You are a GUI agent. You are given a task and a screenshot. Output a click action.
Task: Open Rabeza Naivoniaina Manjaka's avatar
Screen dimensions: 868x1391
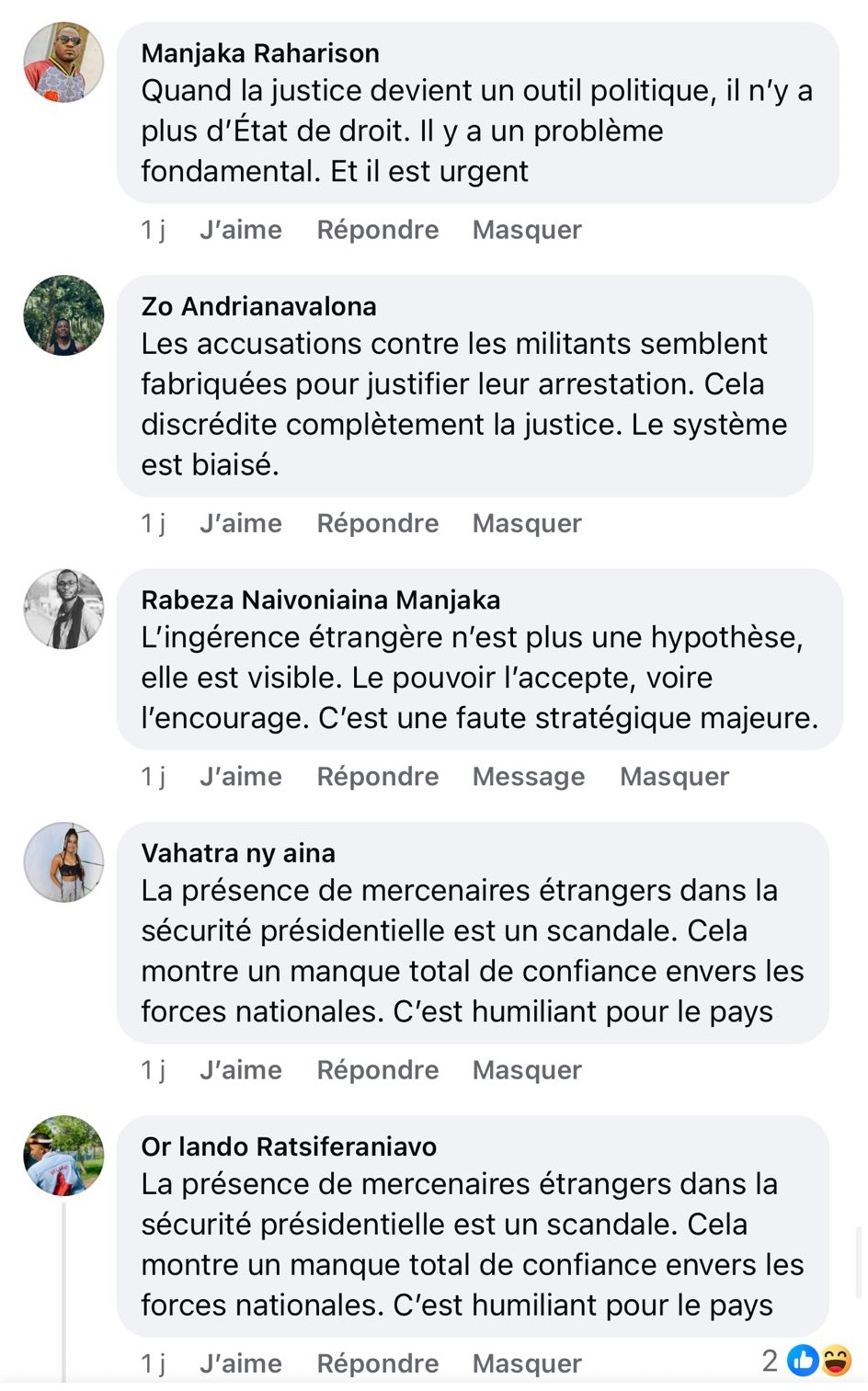click(63, 609)
